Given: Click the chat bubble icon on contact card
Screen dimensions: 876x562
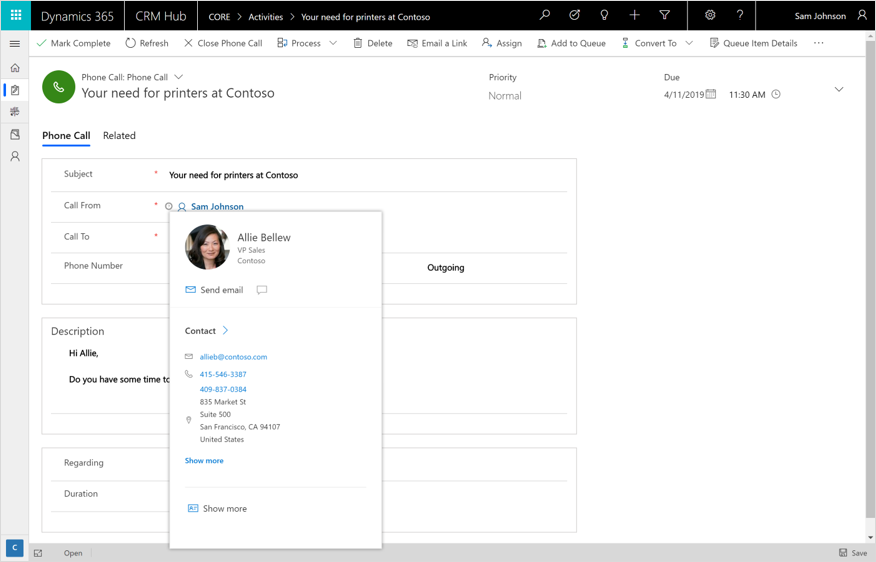Looking at the screenshot, I should click(x=262, y=290).
